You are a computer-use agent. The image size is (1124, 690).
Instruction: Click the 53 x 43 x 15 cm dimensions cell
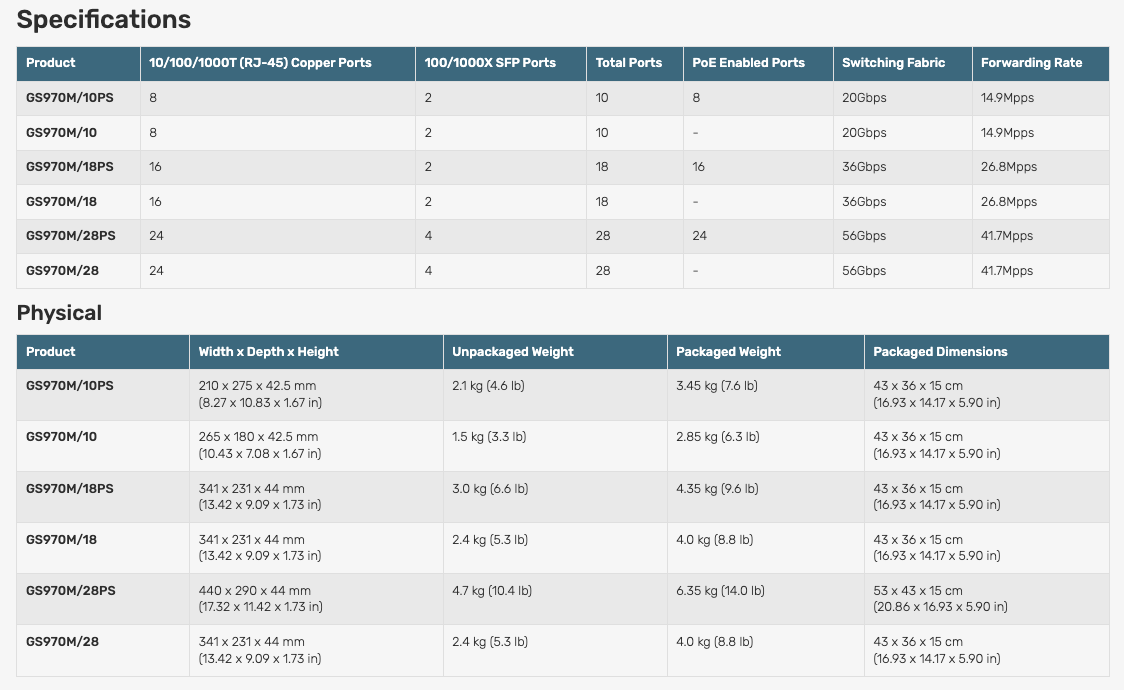click(x=940, y=599)
